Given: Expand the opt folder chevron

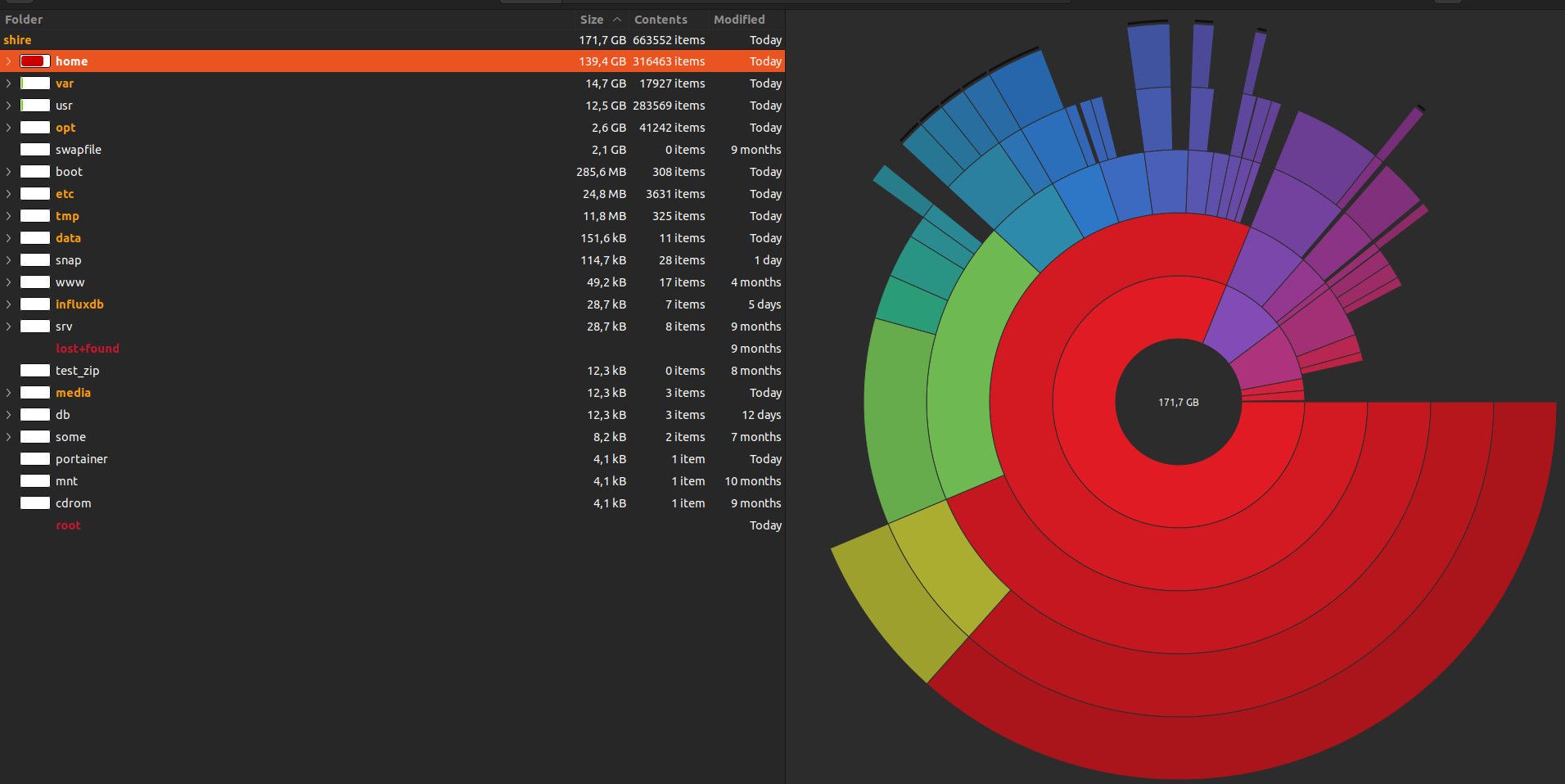Looking at the screenshot, I should (x=9, y=128).
